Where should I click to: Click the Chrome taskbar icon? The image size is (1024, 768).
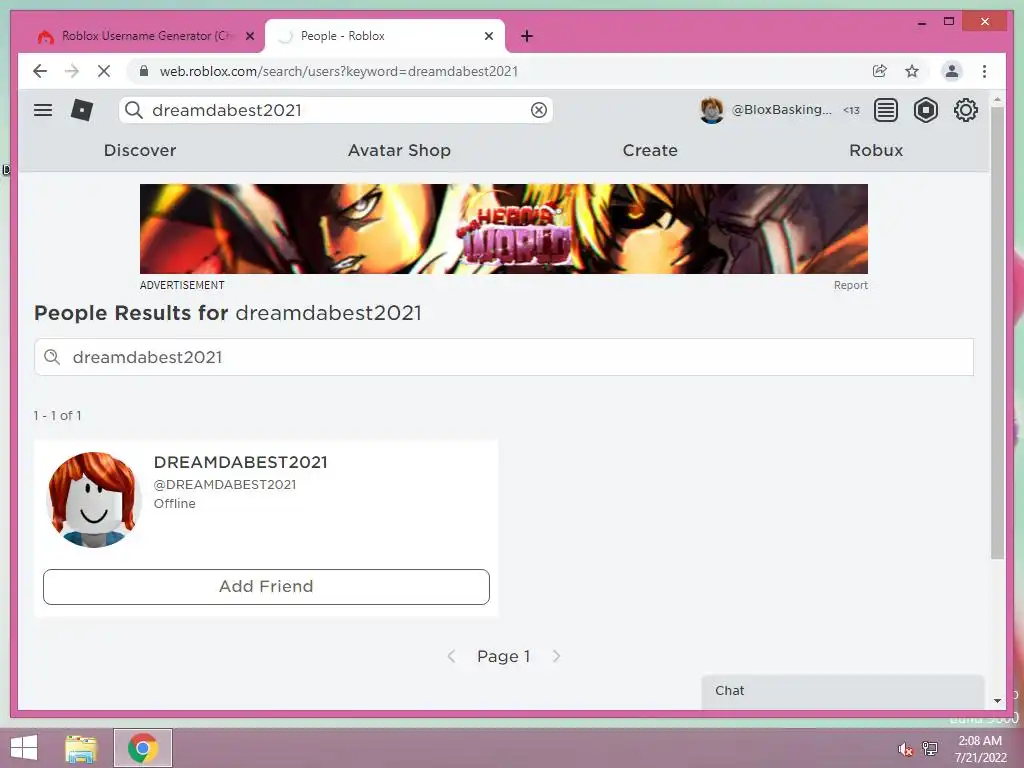click(142, 748)
